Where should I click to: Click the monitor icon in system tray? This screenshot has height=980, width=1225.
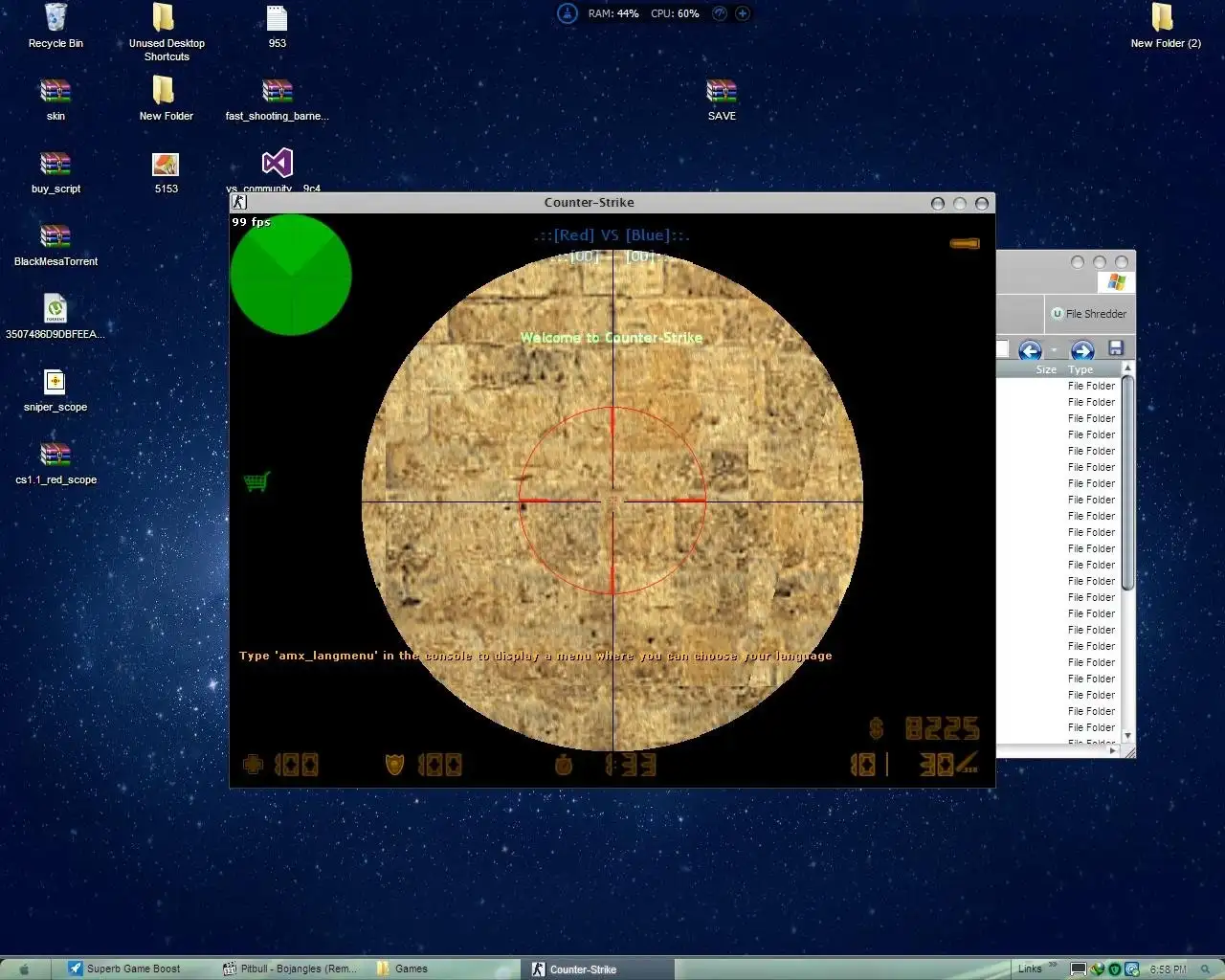1079,969
